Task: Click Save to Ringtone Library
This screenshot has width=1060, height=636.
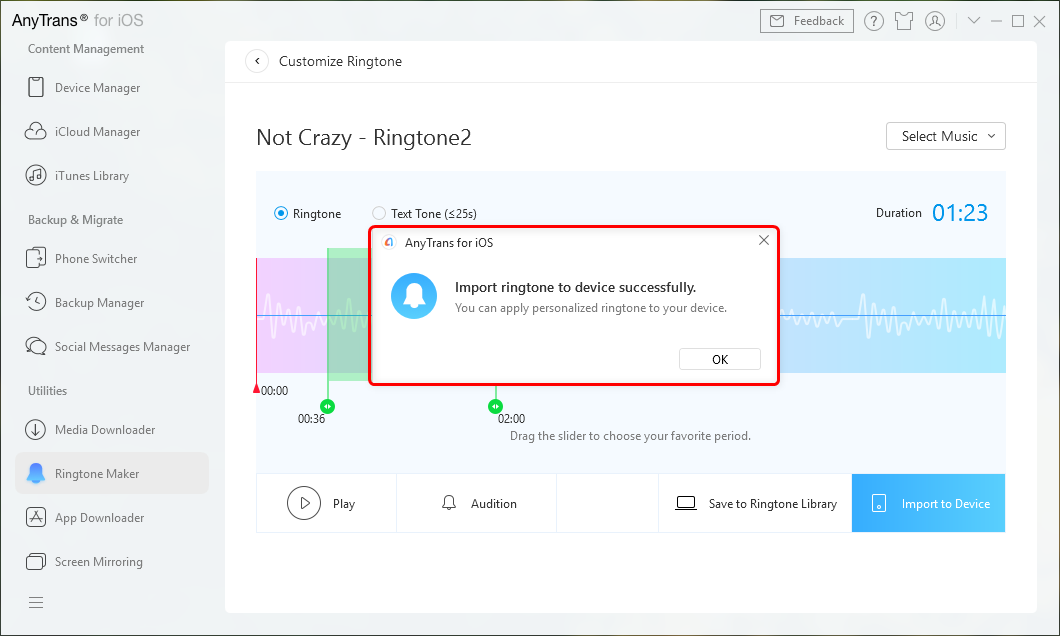Action: point(756,503)
